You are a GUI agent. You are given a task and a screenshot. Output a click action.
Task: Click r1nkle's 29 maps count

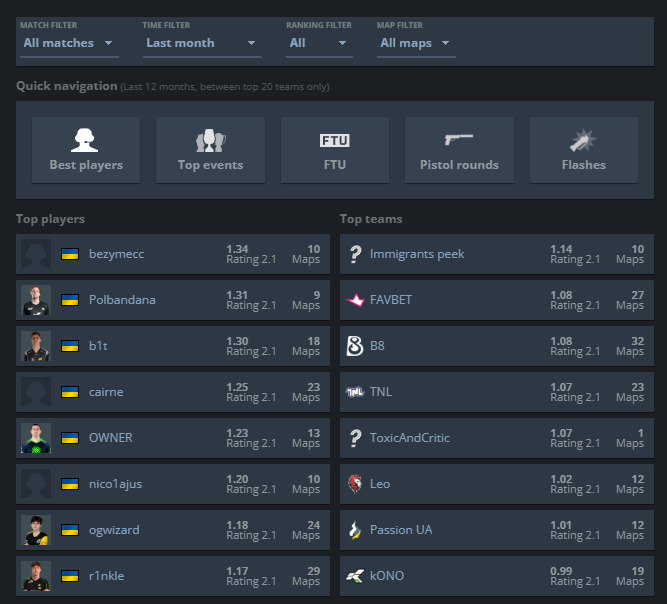click(x=314, y=571)
